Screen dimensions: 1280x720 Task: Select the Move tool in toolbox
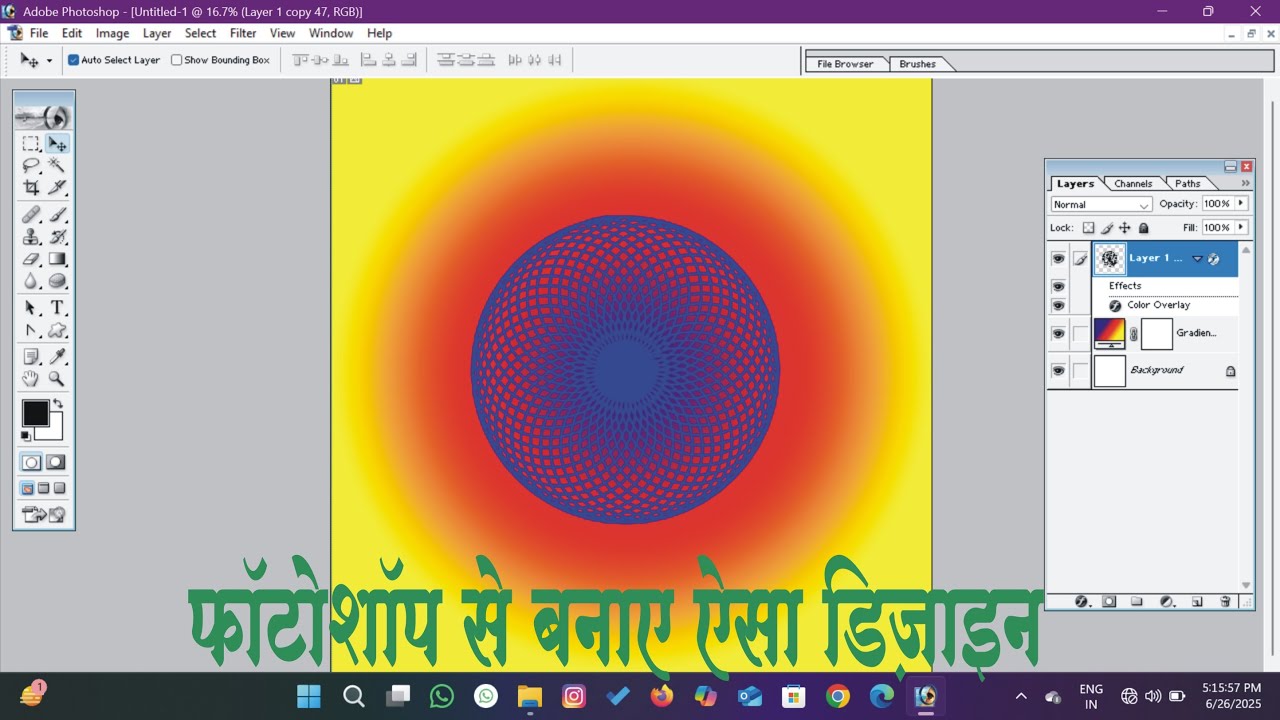(x=57, y=144)
